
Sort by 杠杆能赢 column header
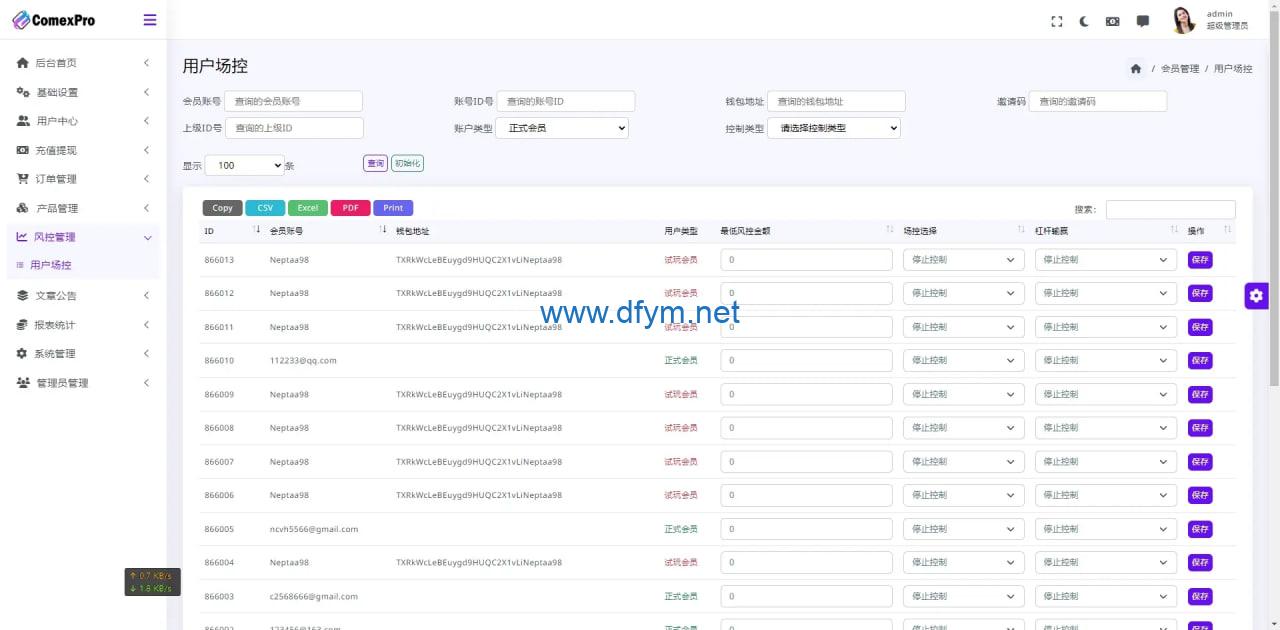click(x=1106, y=231)
